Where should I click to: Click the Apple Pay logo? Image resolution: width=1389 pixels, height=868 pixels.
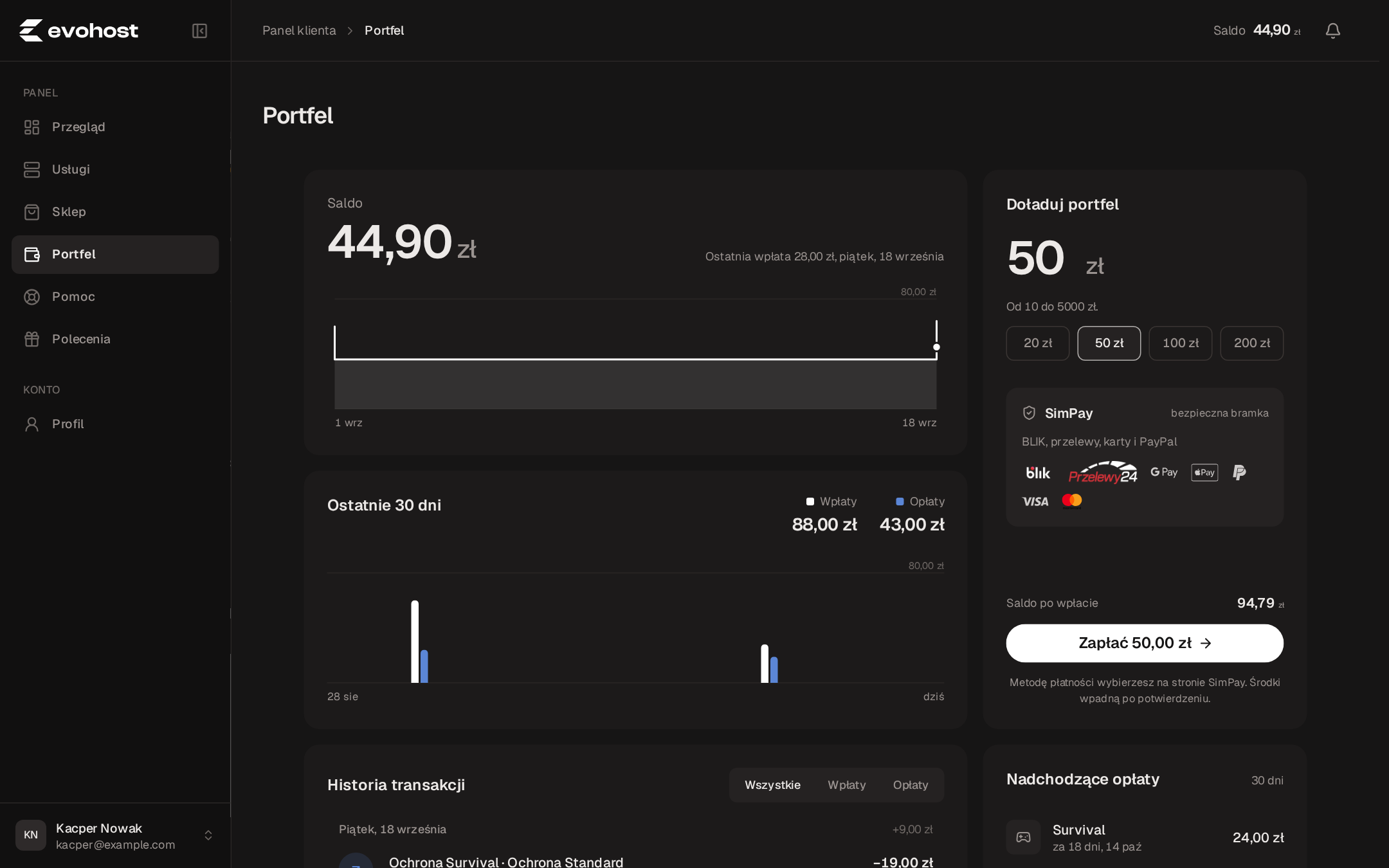tap(1204, 473)
